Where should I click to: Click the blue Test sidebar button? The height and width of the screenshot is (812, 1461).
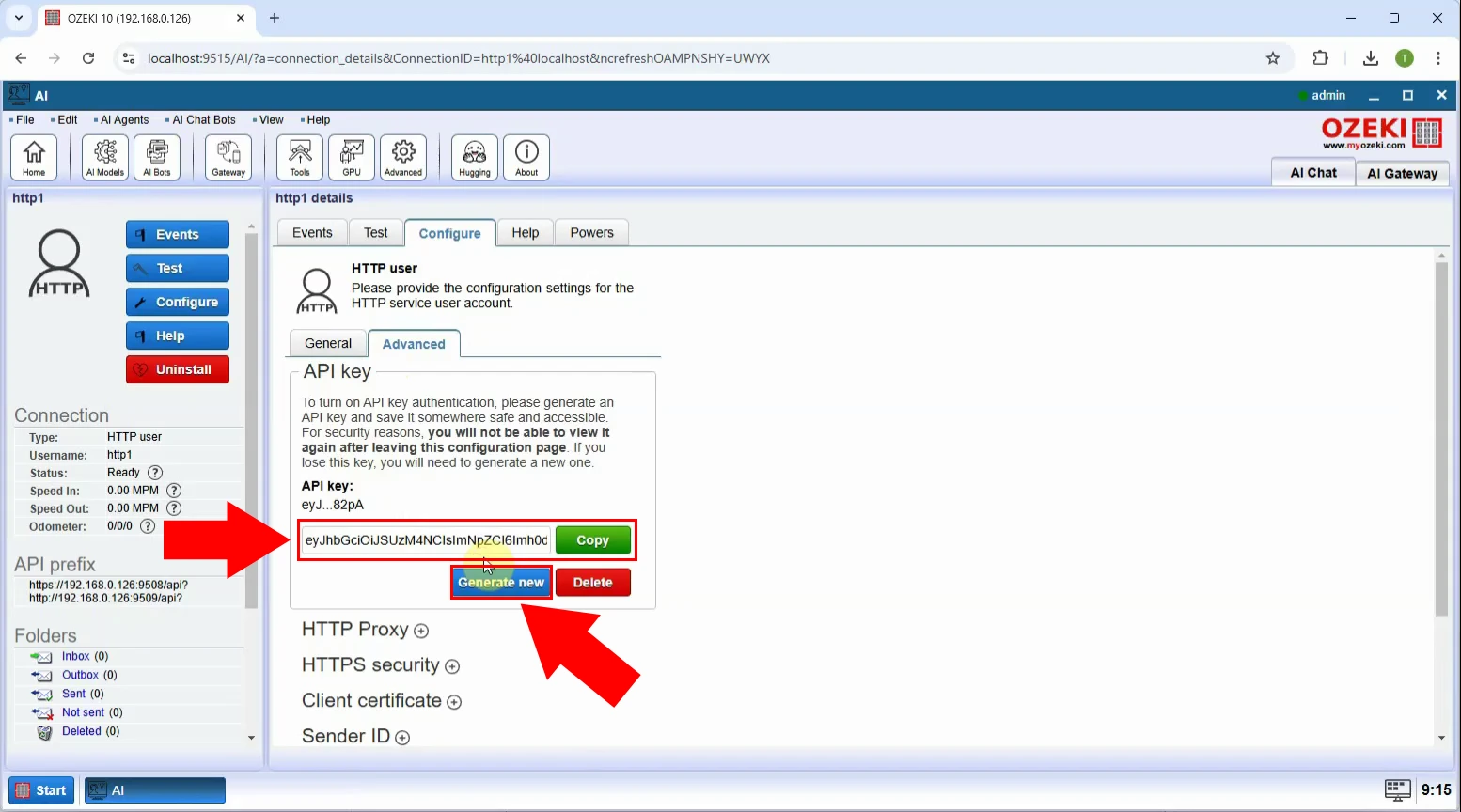178,269
